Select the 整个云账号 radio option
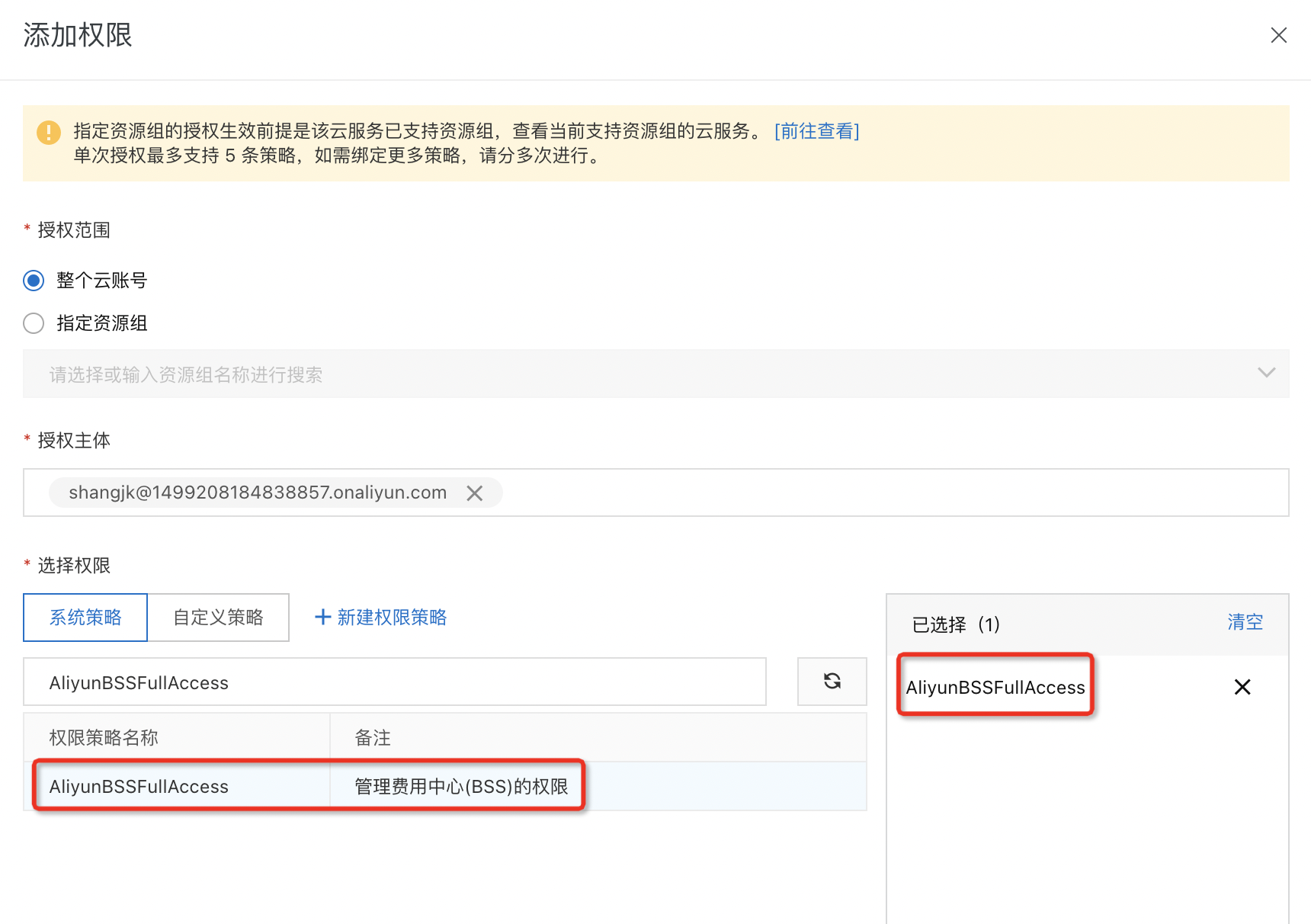This screenshot has height=924, width=1311. click(34, 281)
